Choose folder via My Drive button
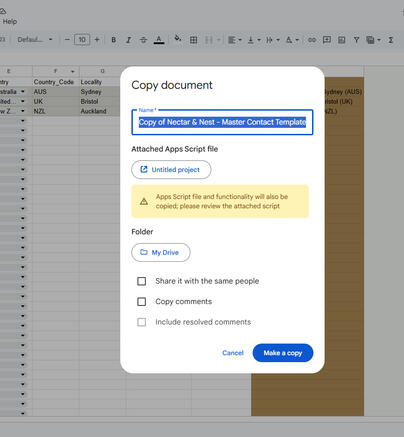Screen dimensions: 404x437 (161, 252)
